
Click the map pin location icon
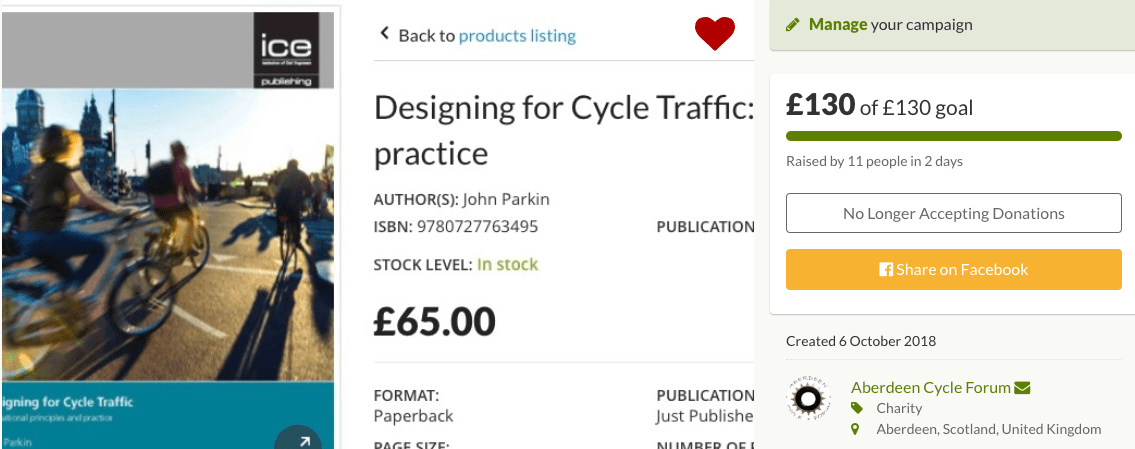click(x=857, y=429)
